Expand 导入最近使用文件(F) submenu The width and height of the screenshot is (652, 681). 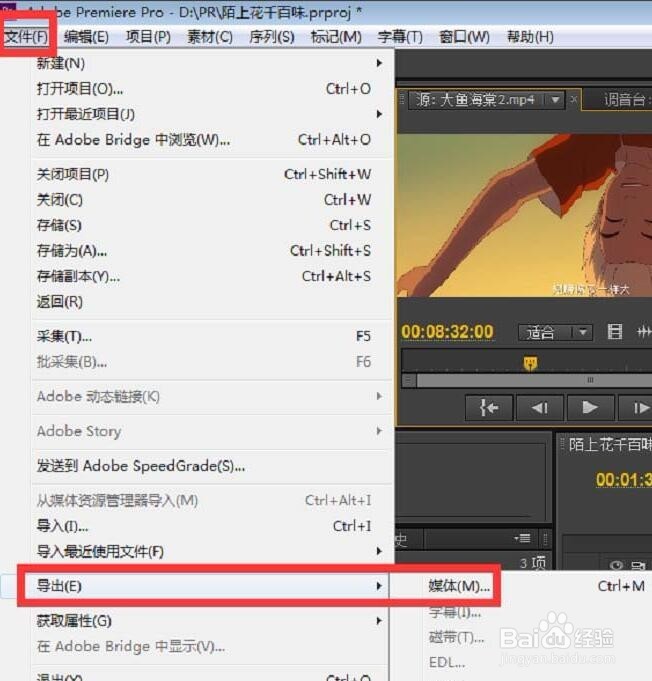(x=212, y=552)
